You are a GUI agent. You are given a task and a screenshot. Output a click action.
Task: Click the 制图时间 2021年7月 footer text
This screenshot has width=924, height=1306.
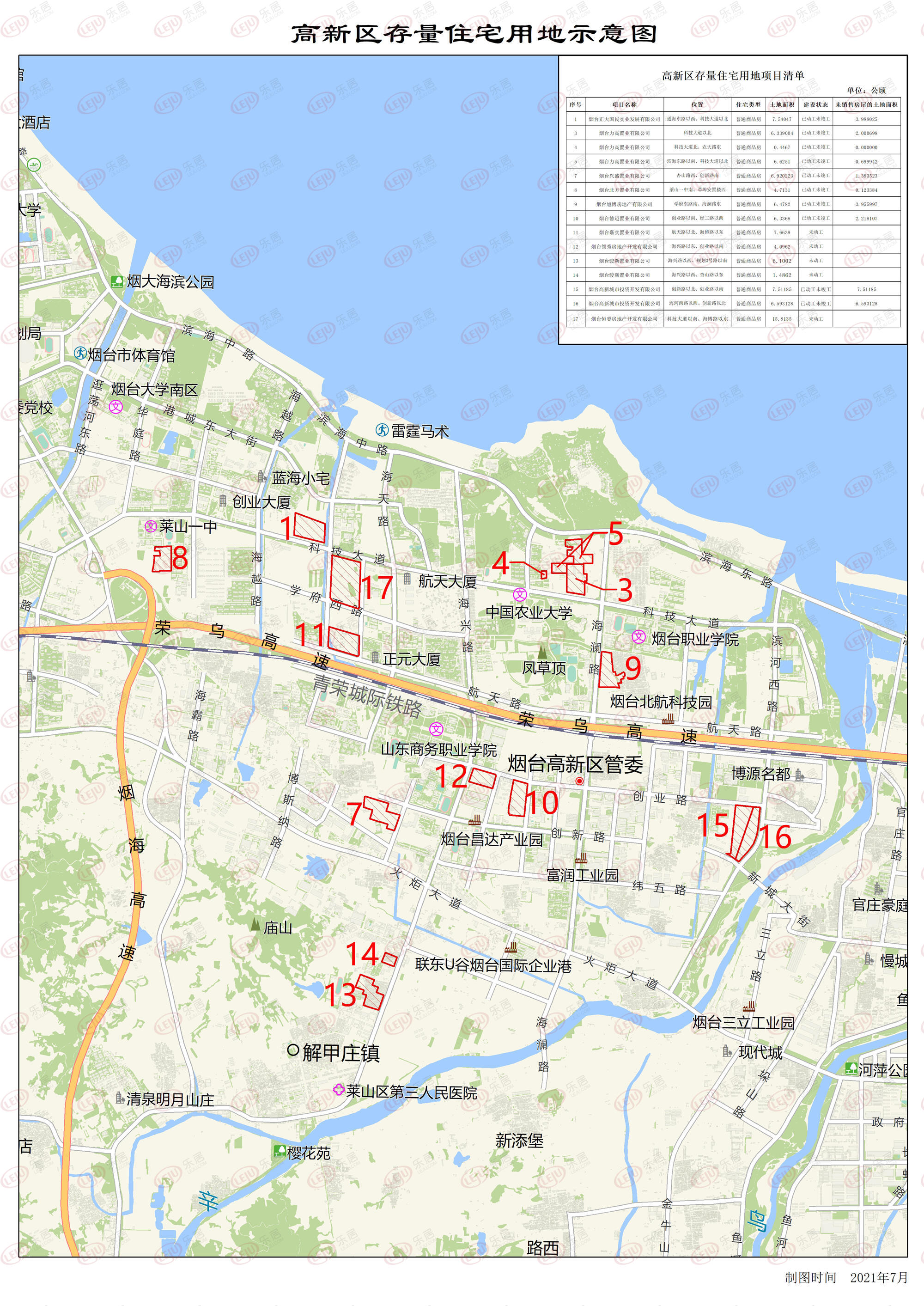847,1277
